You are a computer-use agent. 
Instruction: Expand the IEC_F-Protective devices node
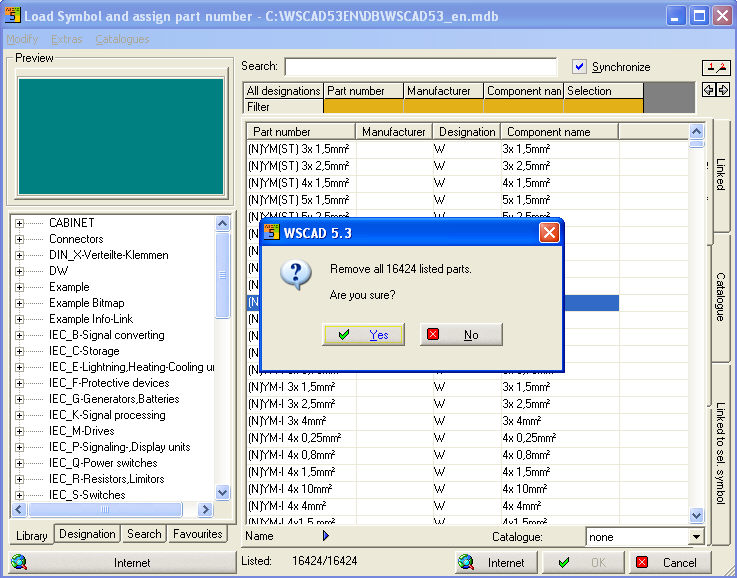[x=19, y=383]
